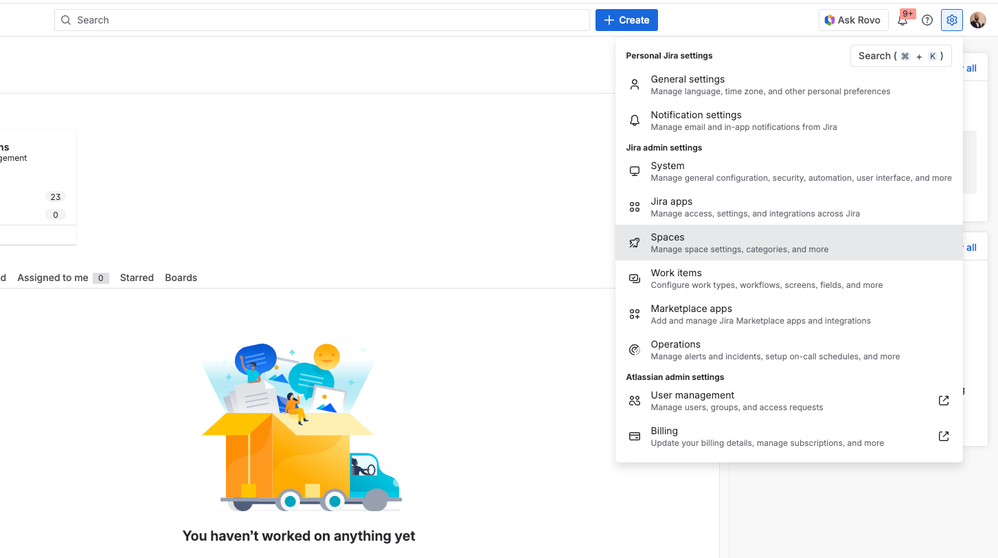
Task: Open Operations settings
Action: coord(789,349)
